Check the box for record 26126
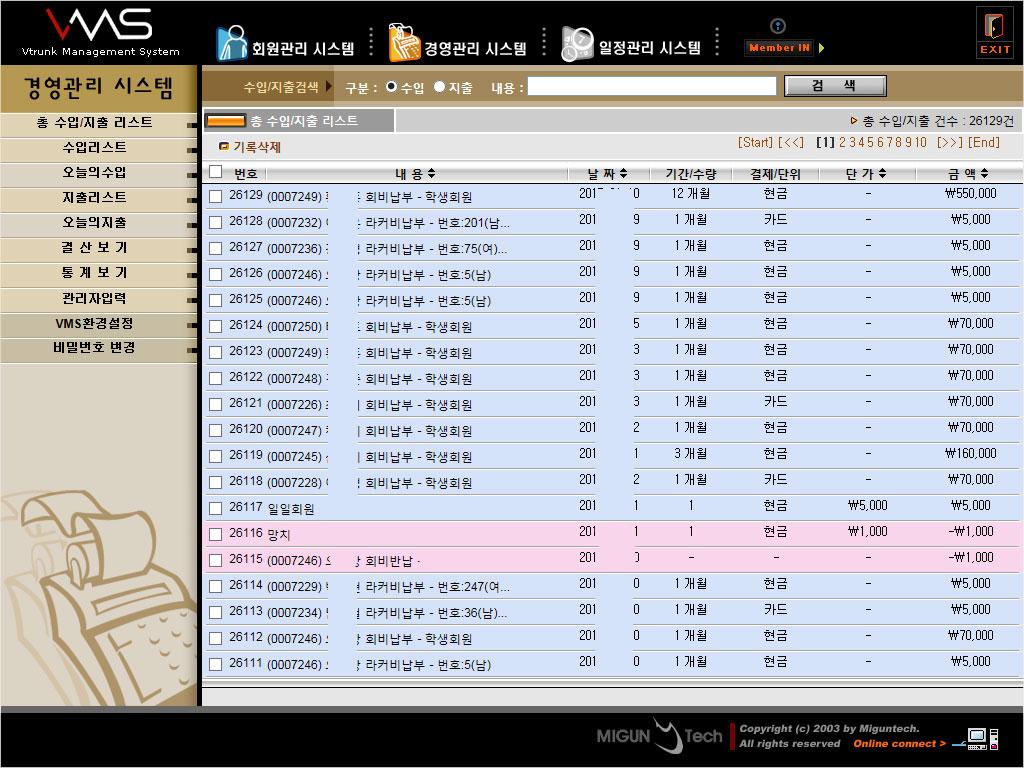The image size is (1024, 768). click(x=216, y=274)
